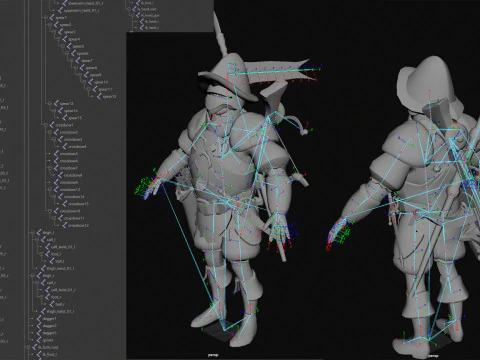Select the spear11 joint label
The image size is (480, 360).
[105, 89]
